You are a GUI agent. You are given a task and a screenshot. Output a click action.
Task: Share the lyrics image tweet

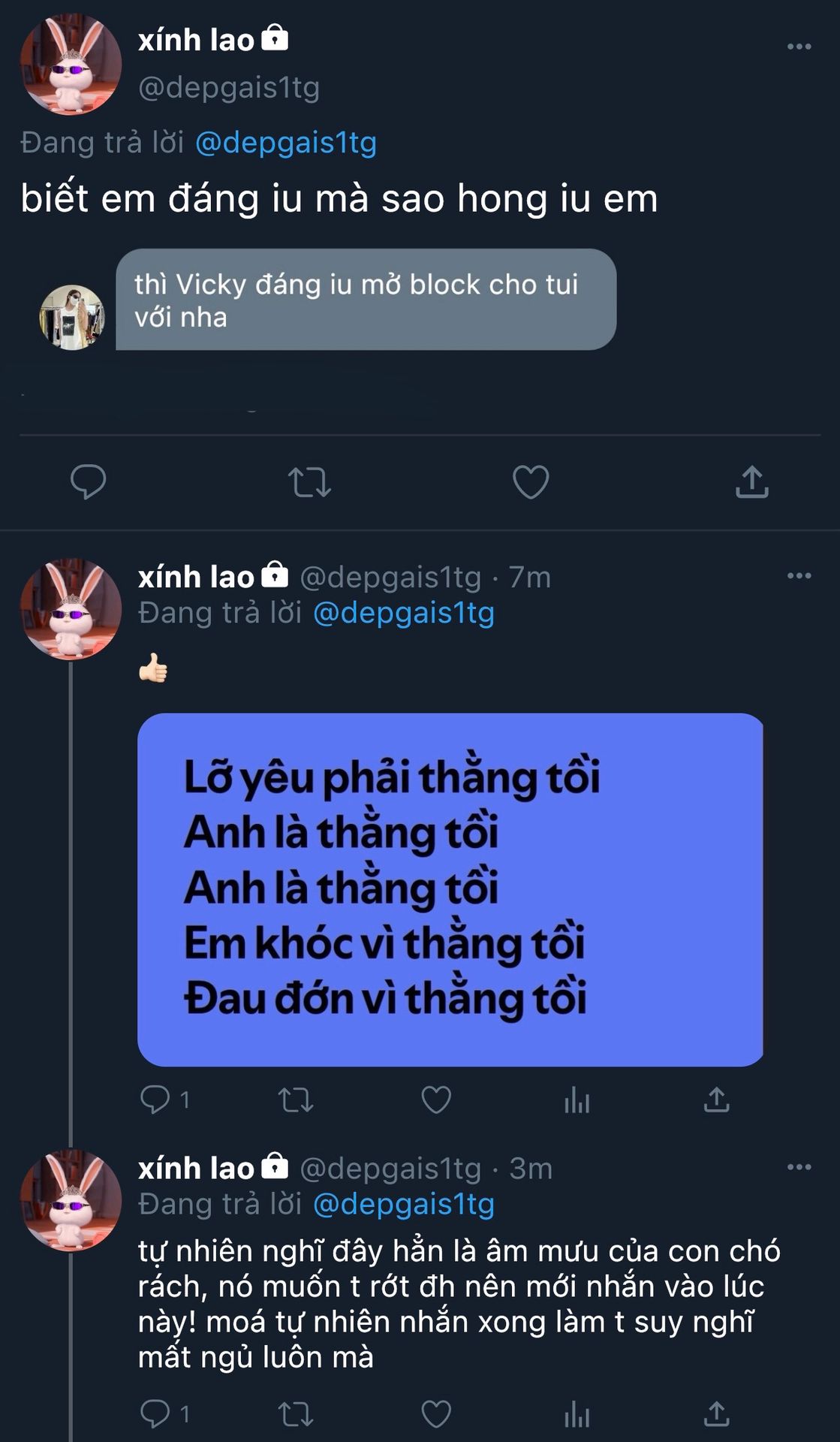(717, 1100)
